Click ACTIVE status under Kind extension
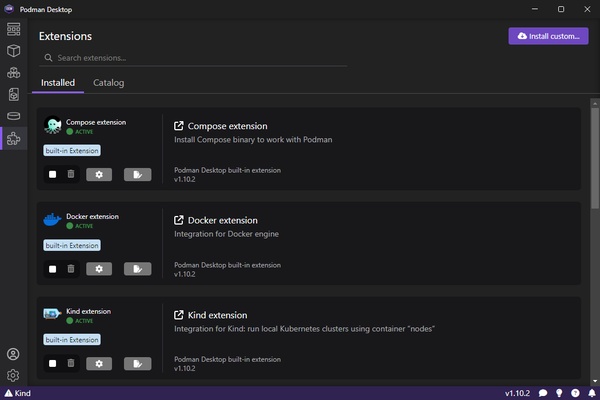Image resolution: width=600 pixels, height=400 pixels. pos(80,321)
